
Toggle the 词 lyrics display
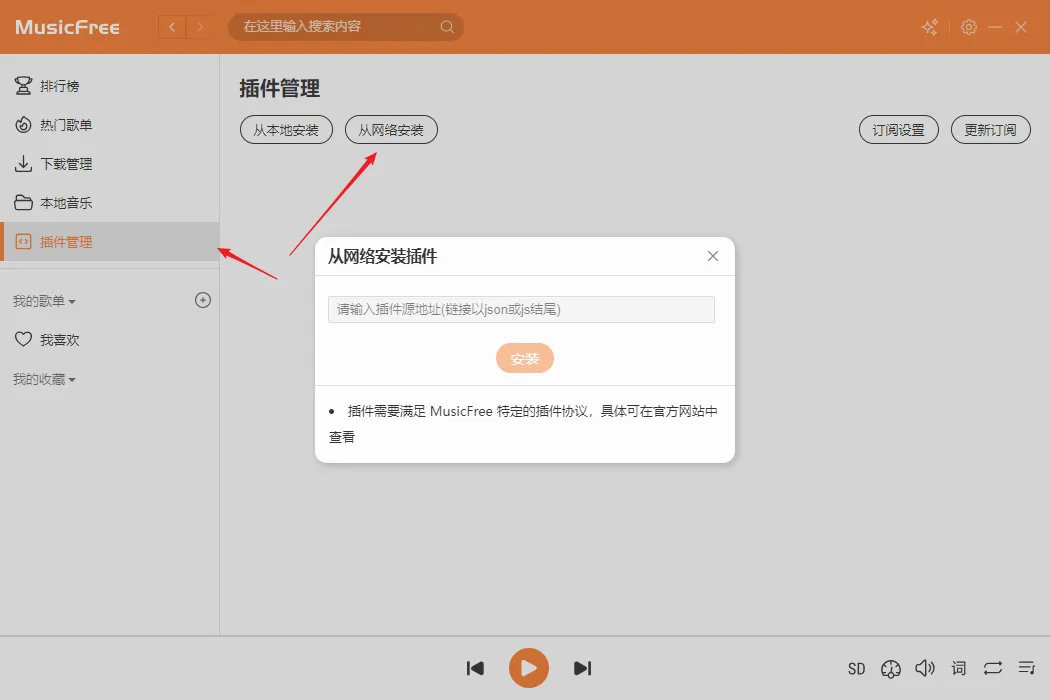tap(959, 668)
